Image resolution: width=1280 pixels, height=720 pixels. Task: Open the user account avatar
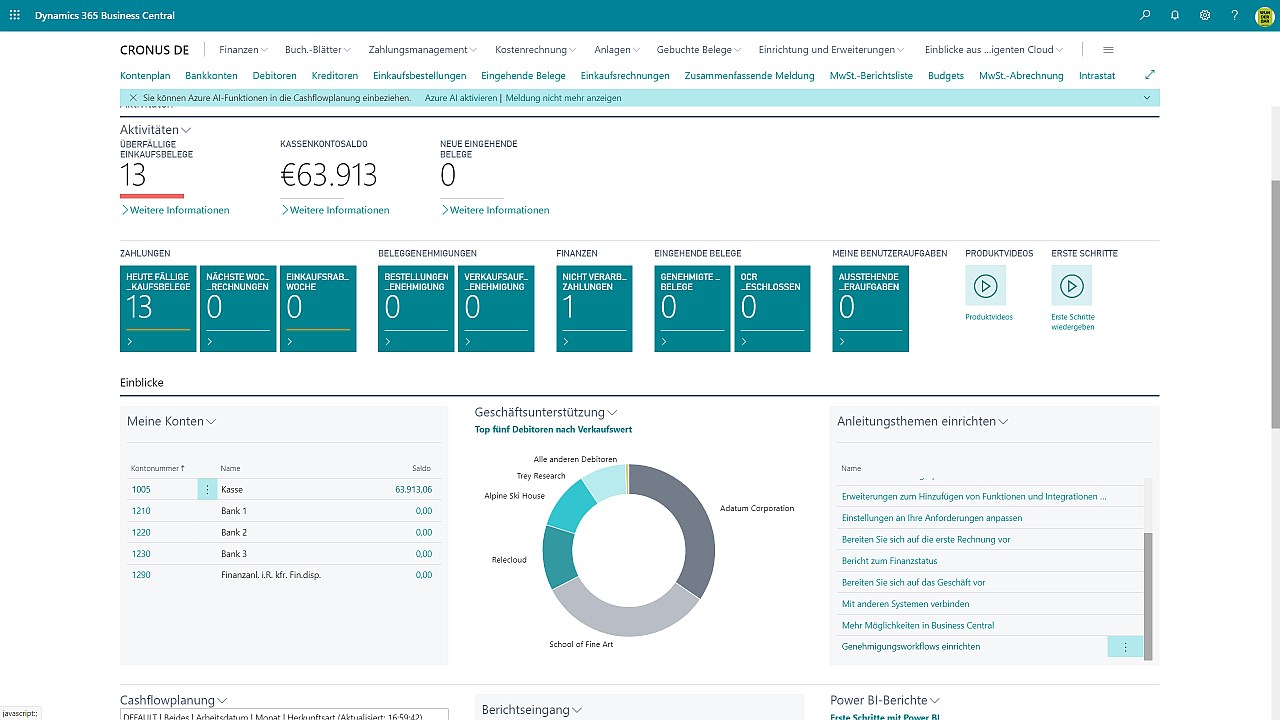[x=1265, y=15]
